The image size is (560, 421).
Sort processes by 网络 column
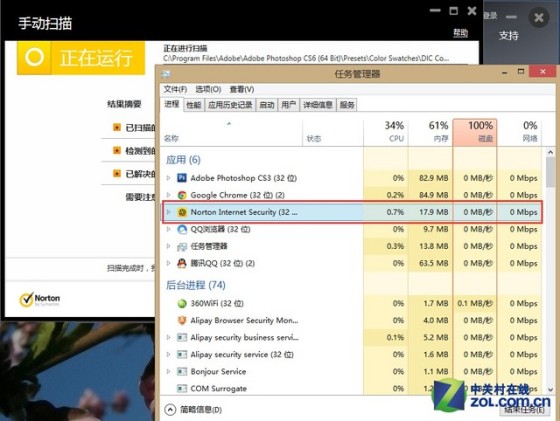pyautogui.click(x=519, y=132)
